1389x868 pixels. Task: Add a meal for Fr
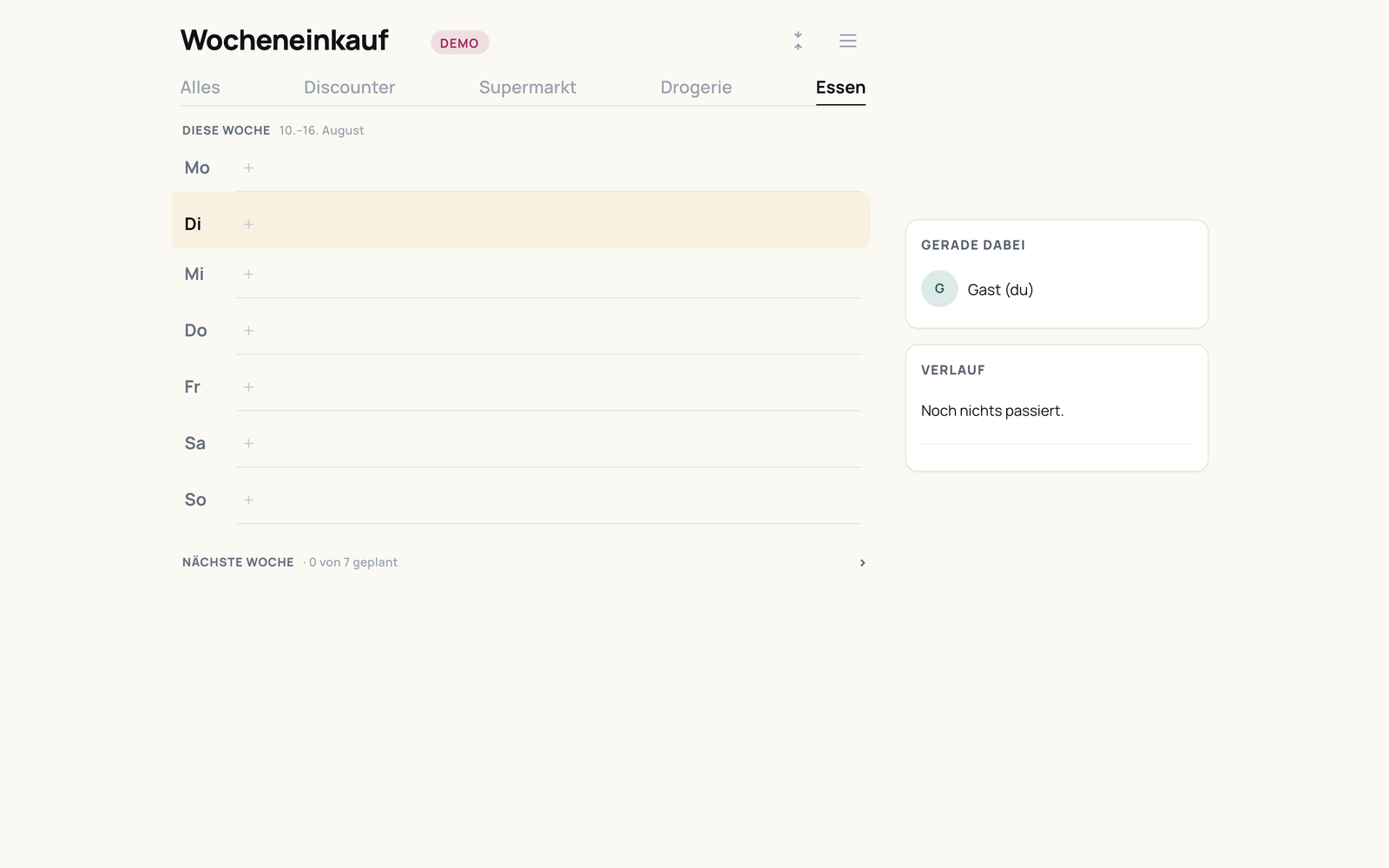coord(248,387)
